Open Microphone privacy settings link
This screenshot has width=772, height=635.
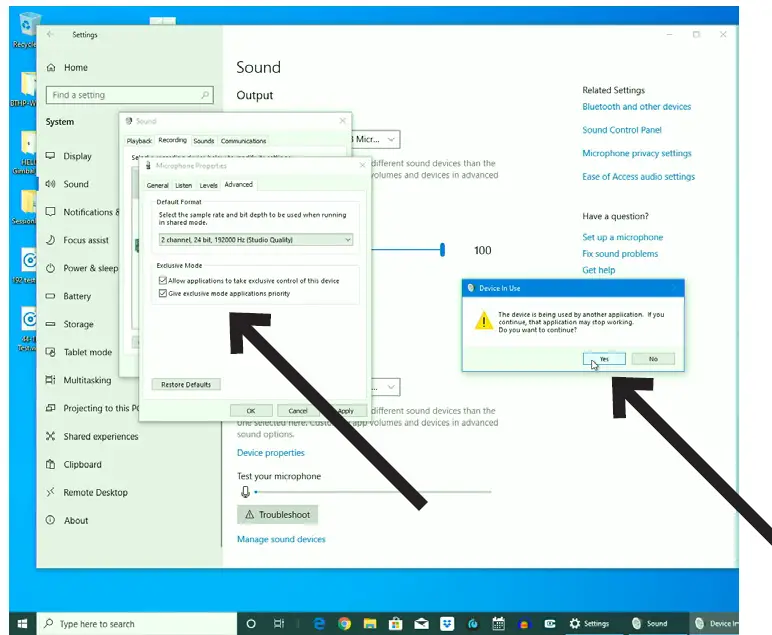(637, 153)
